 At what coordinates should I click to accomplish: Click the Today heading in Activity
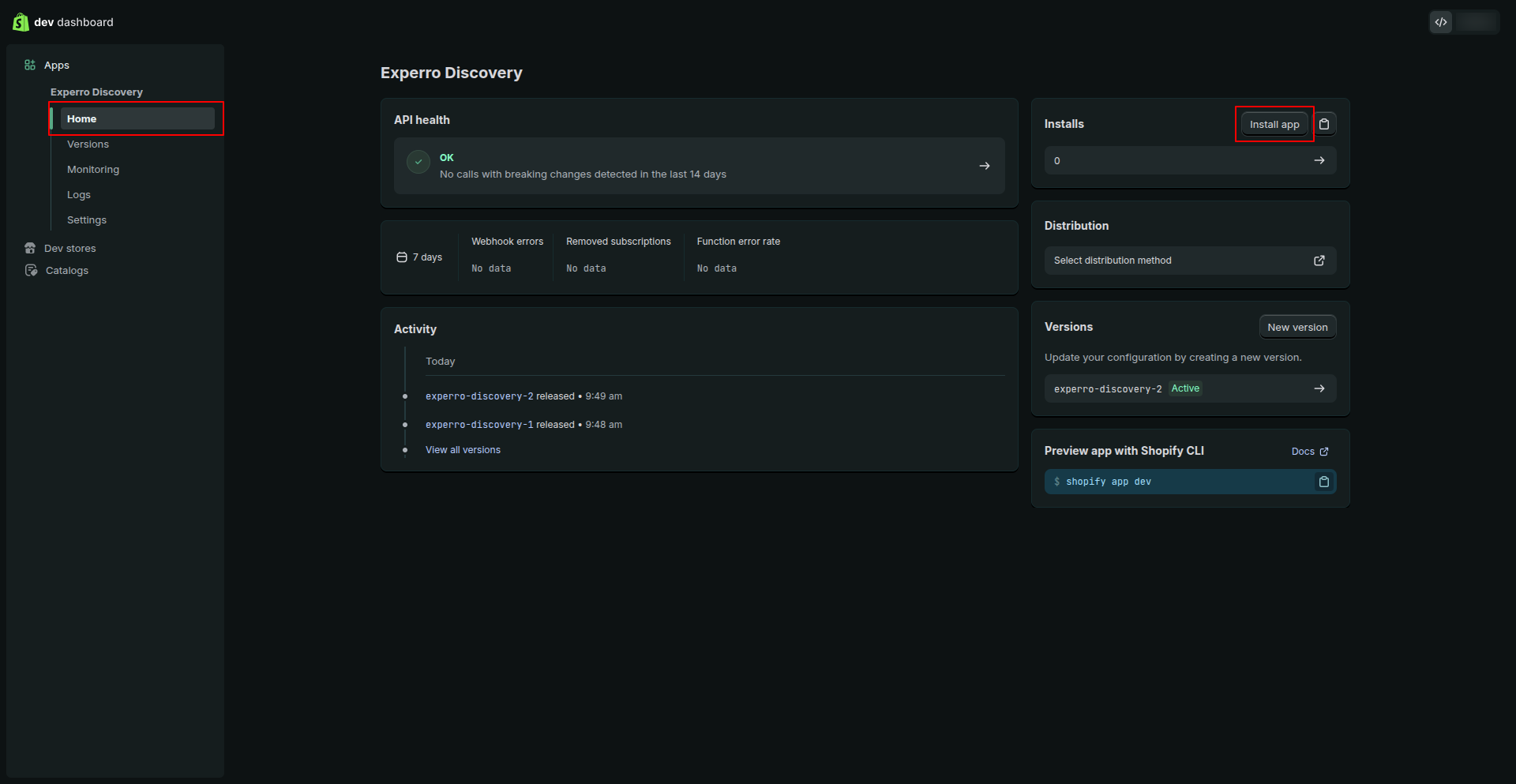click(x=441, y=362)
